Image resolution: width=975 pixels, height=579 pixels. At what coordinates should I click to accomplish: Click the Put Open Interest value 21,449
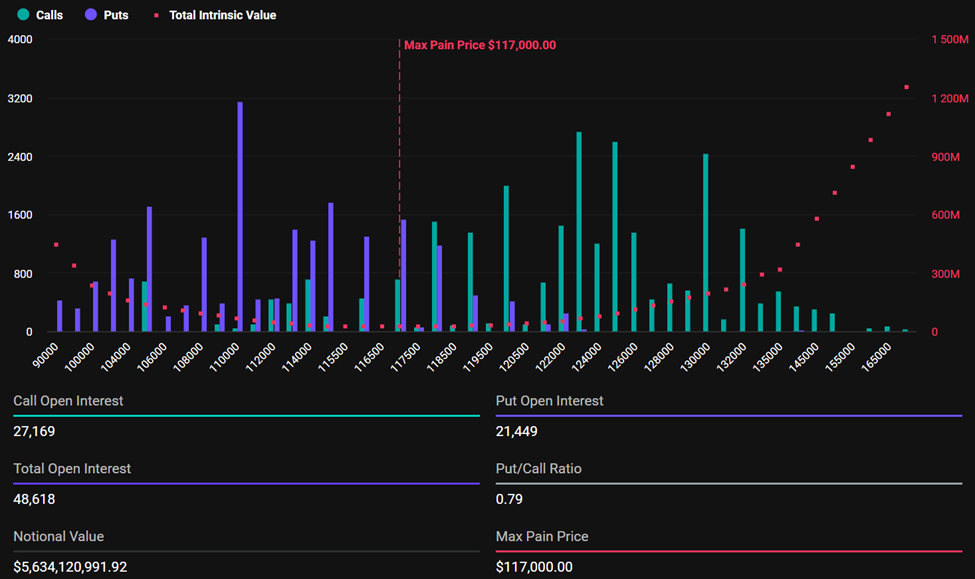coord(516,431)
